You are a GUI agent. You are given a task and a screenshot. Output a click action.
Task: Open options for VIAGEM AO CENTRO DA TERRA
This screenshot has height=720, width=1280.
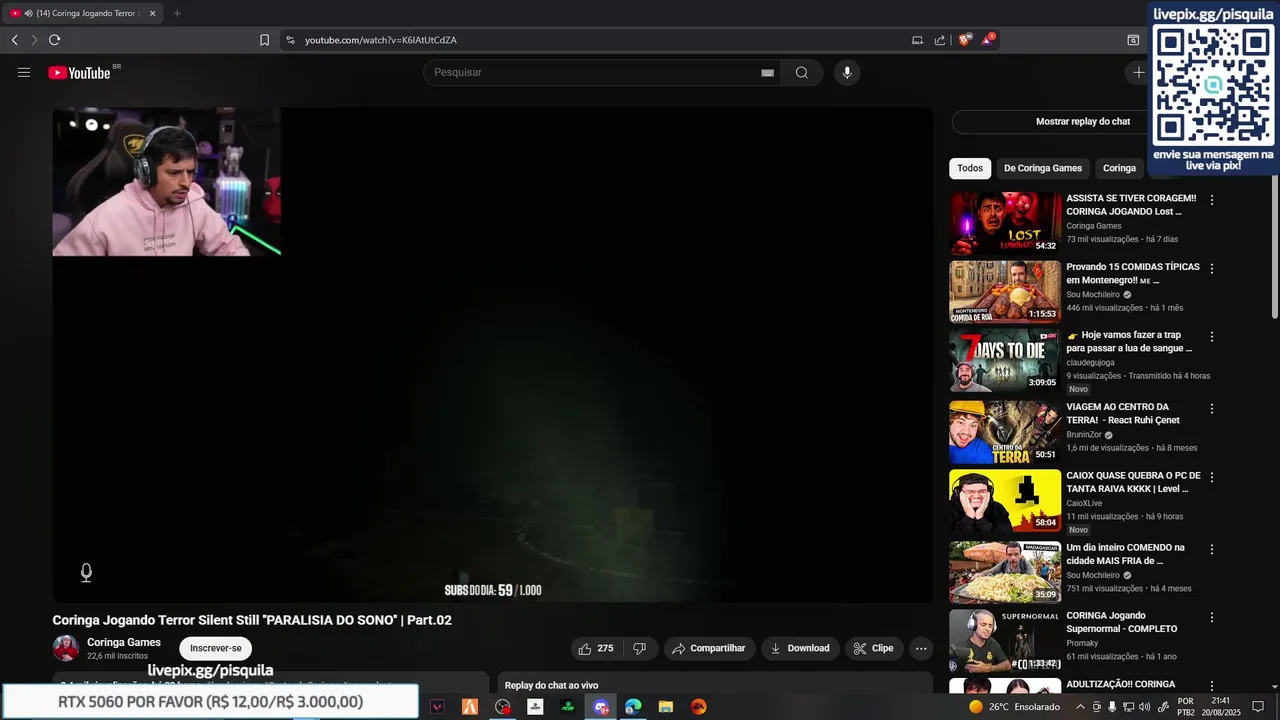pos(1212,409)
